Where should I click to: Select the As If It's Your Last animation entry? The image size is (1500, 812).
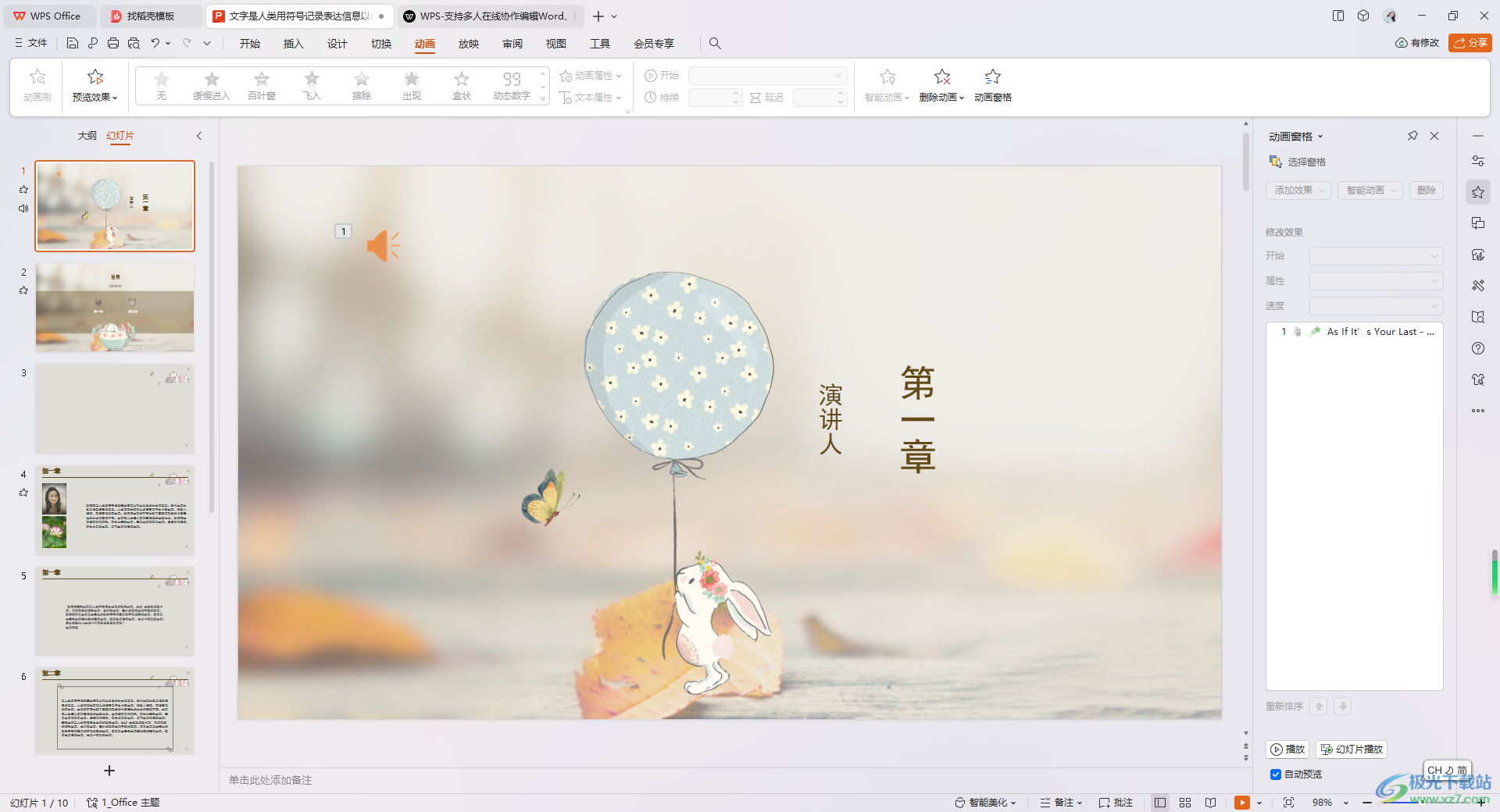pyautogui.click(x=1355, y=332)
